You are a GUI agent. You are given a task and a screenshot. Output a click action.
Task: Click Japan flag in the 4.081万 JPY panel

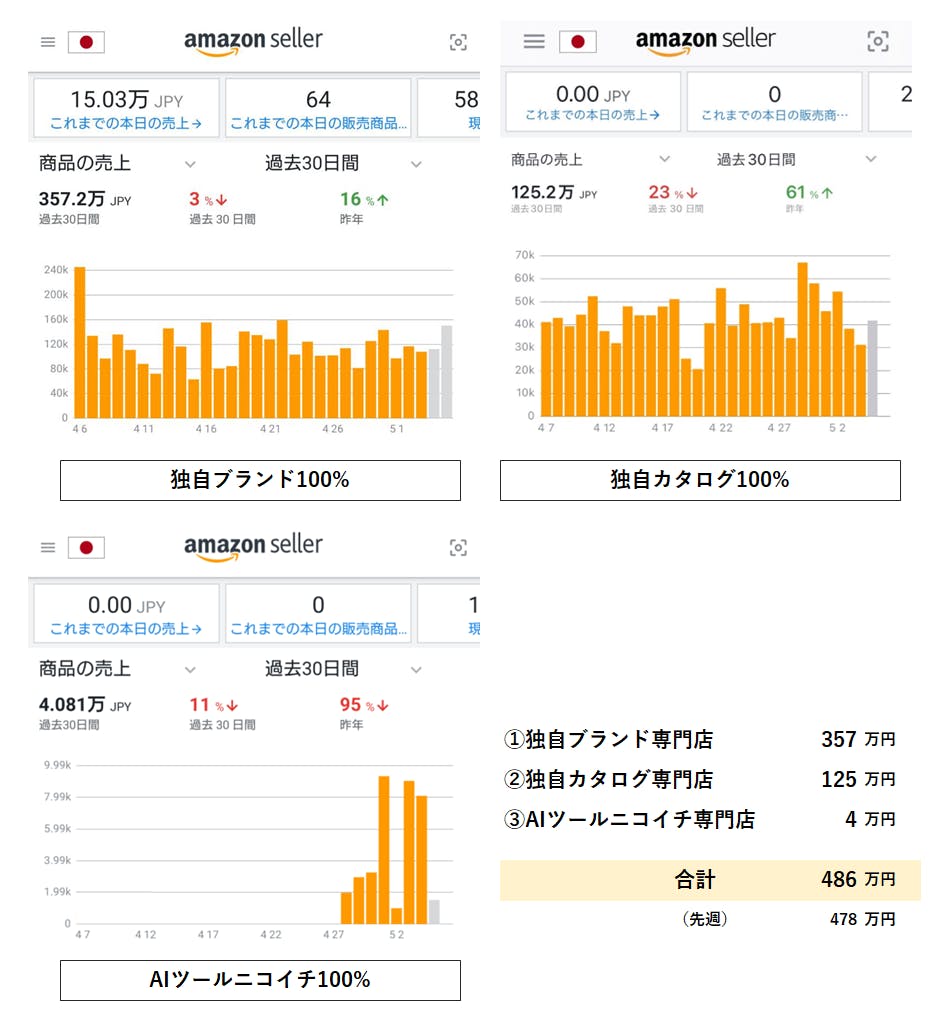click(x=86, y=547)
